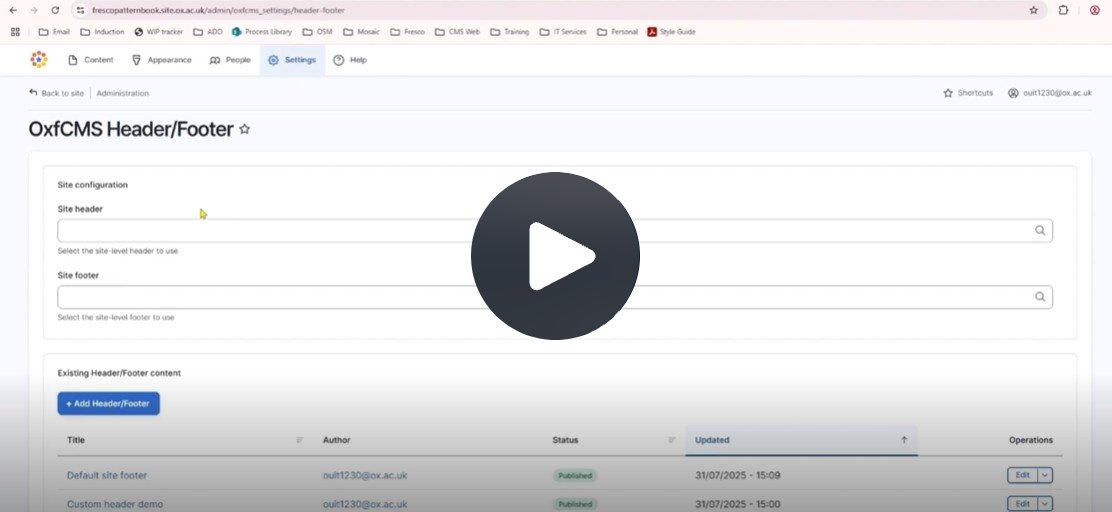Open the Shortcuts menu
The height and width of the screenshot is (512, 1112).
click(x=968, y=93)
